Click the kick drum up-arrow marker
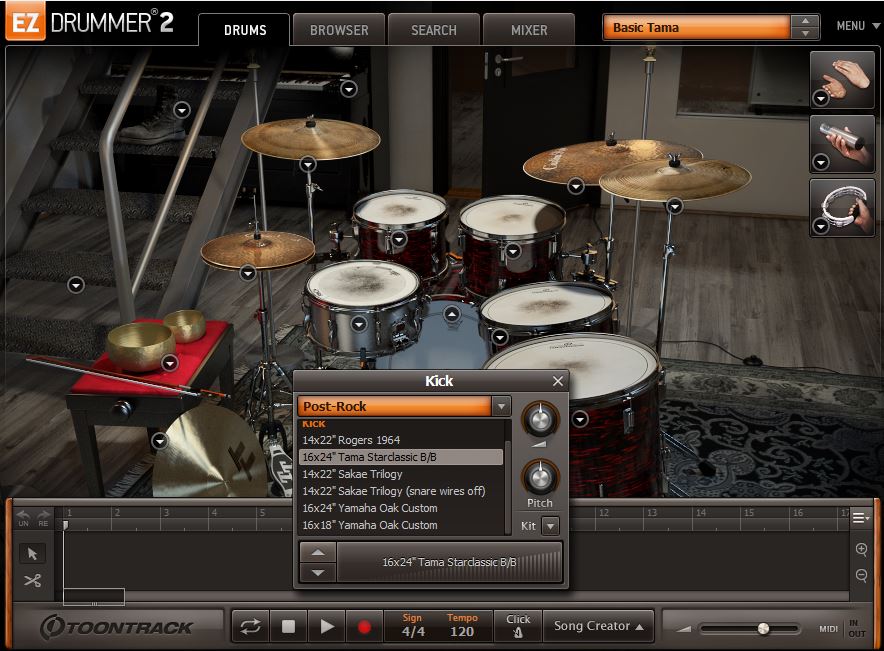The width and height of the screenshot is (884, 651). point(452,314)
